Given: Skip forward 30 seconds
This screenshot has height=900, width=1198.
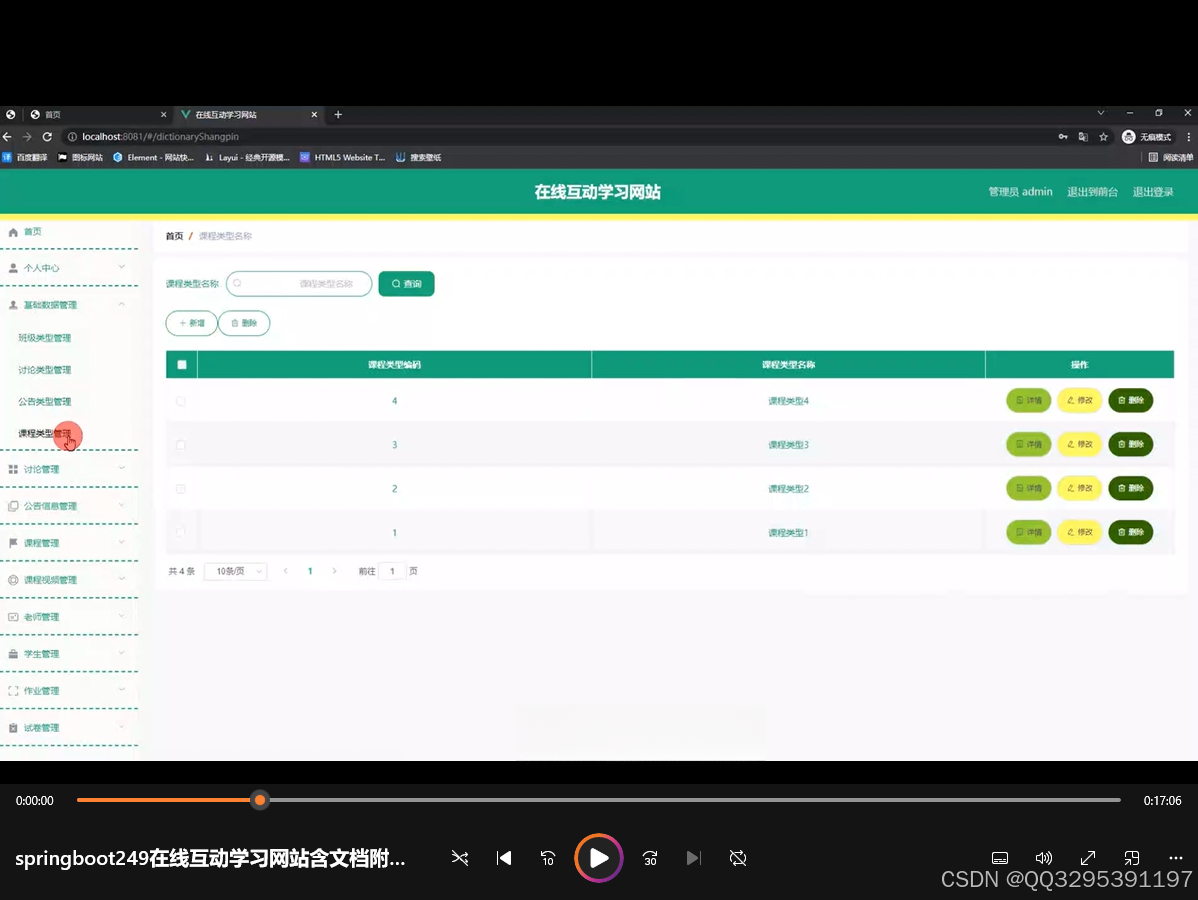Looking at the screenshot, I should pyautogui.click(x=650, y=858).
